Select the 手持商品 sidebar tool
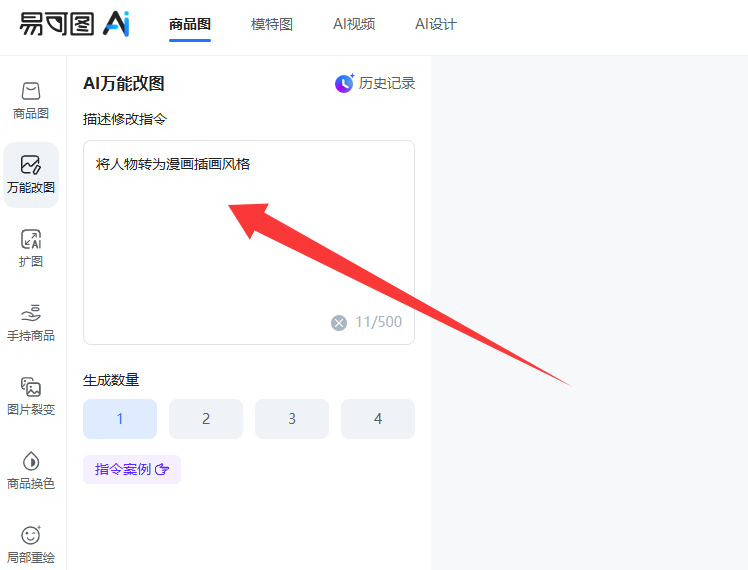748x570 pixels. [x=30, y=322]
